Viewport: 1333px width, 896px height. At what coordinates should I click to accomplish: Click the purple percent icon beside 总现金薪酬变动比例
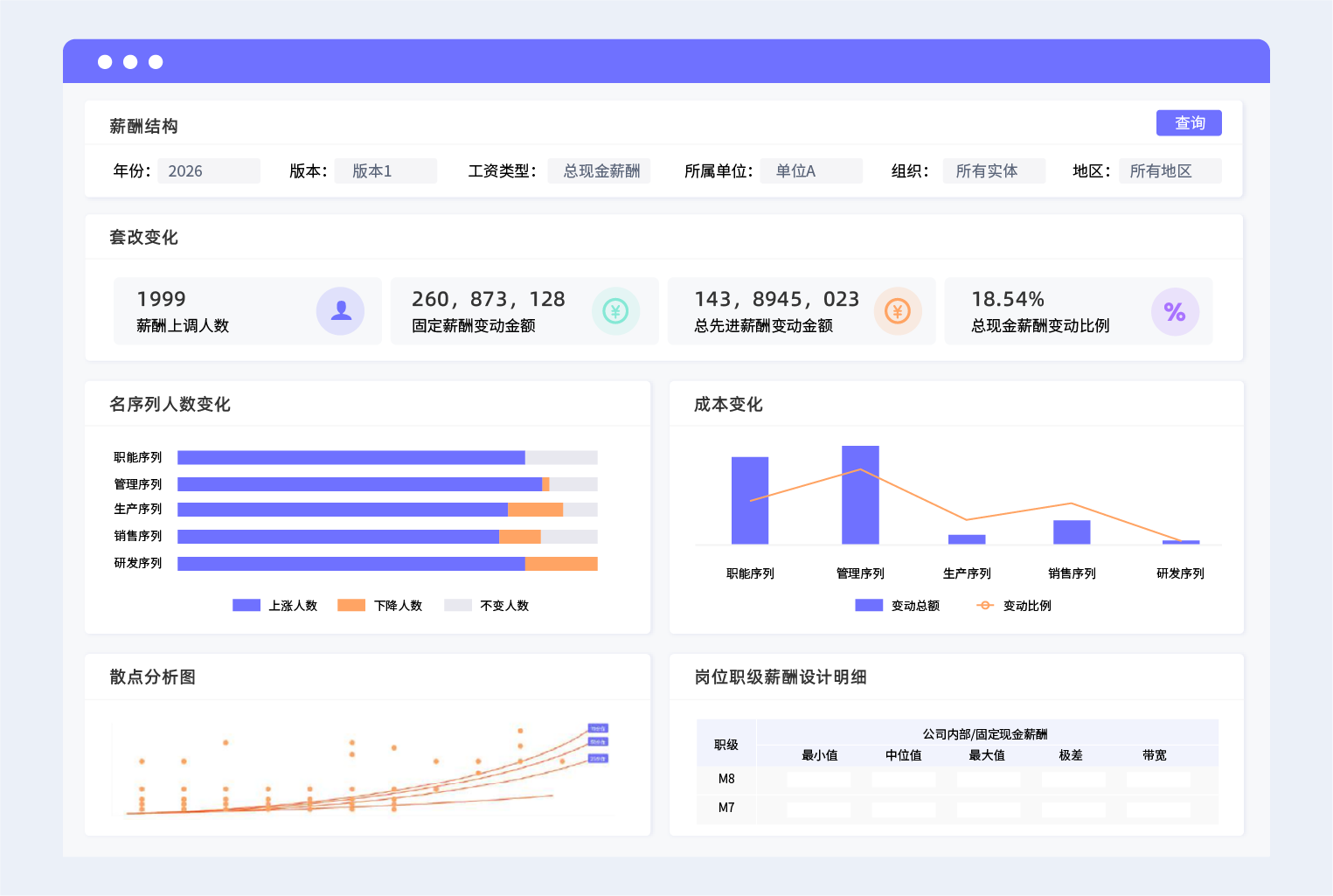pos(1175,311)
